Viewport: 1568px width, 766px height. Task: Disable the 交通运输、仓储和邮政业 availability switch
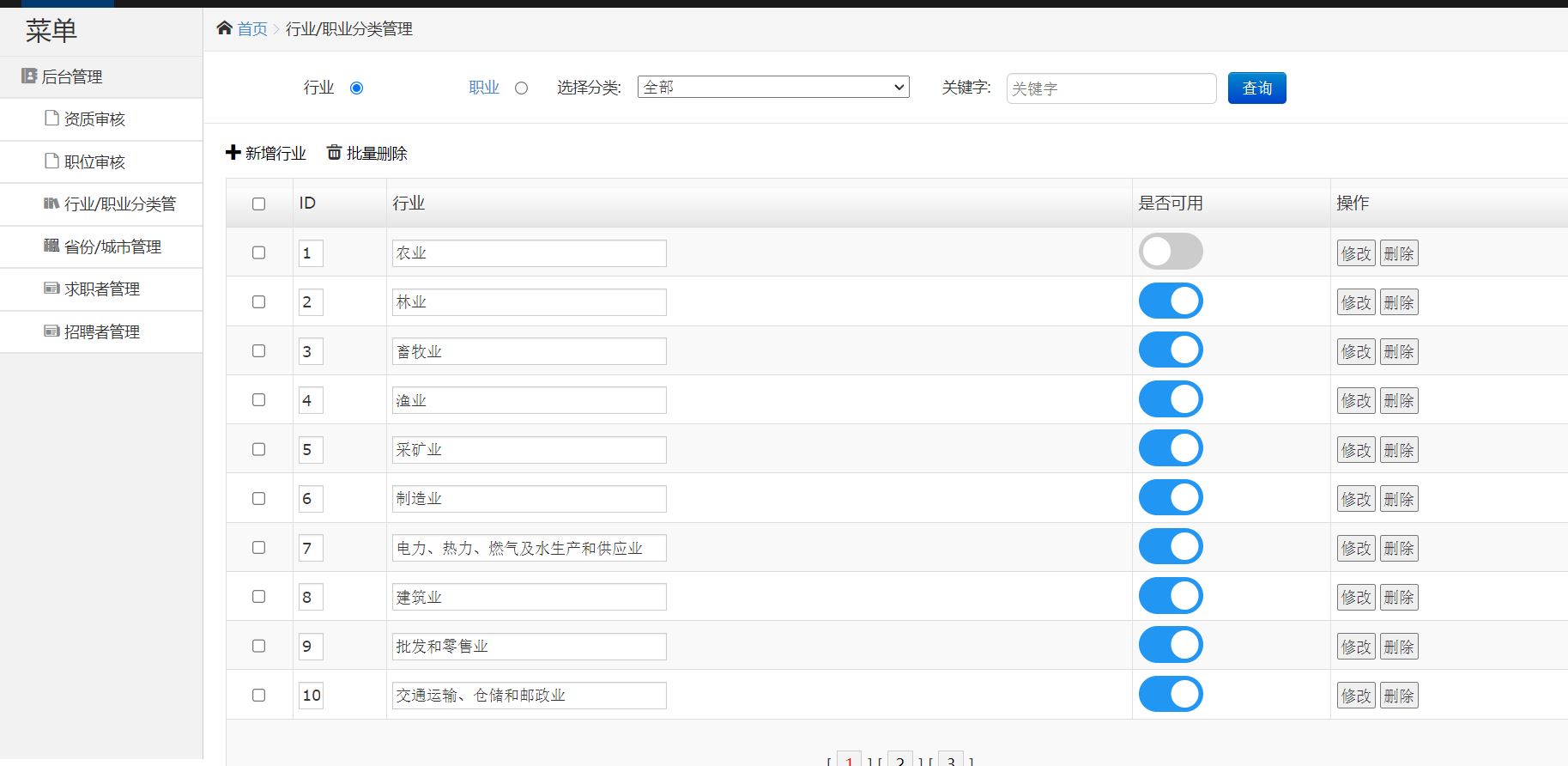(1171, 694)
